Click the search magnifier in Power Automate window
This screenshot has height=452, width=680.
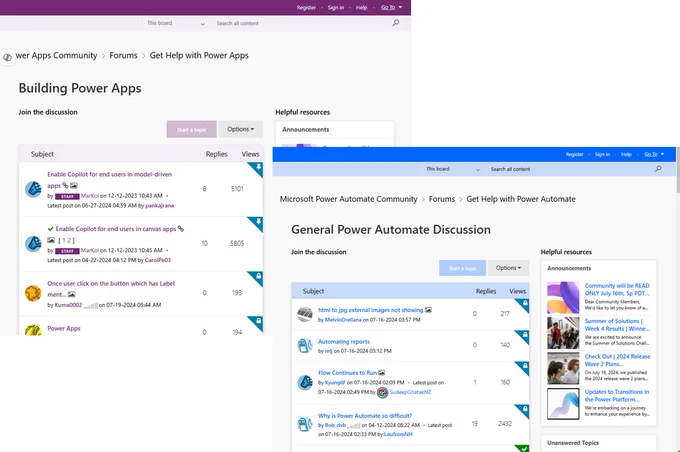coord(658,169)
